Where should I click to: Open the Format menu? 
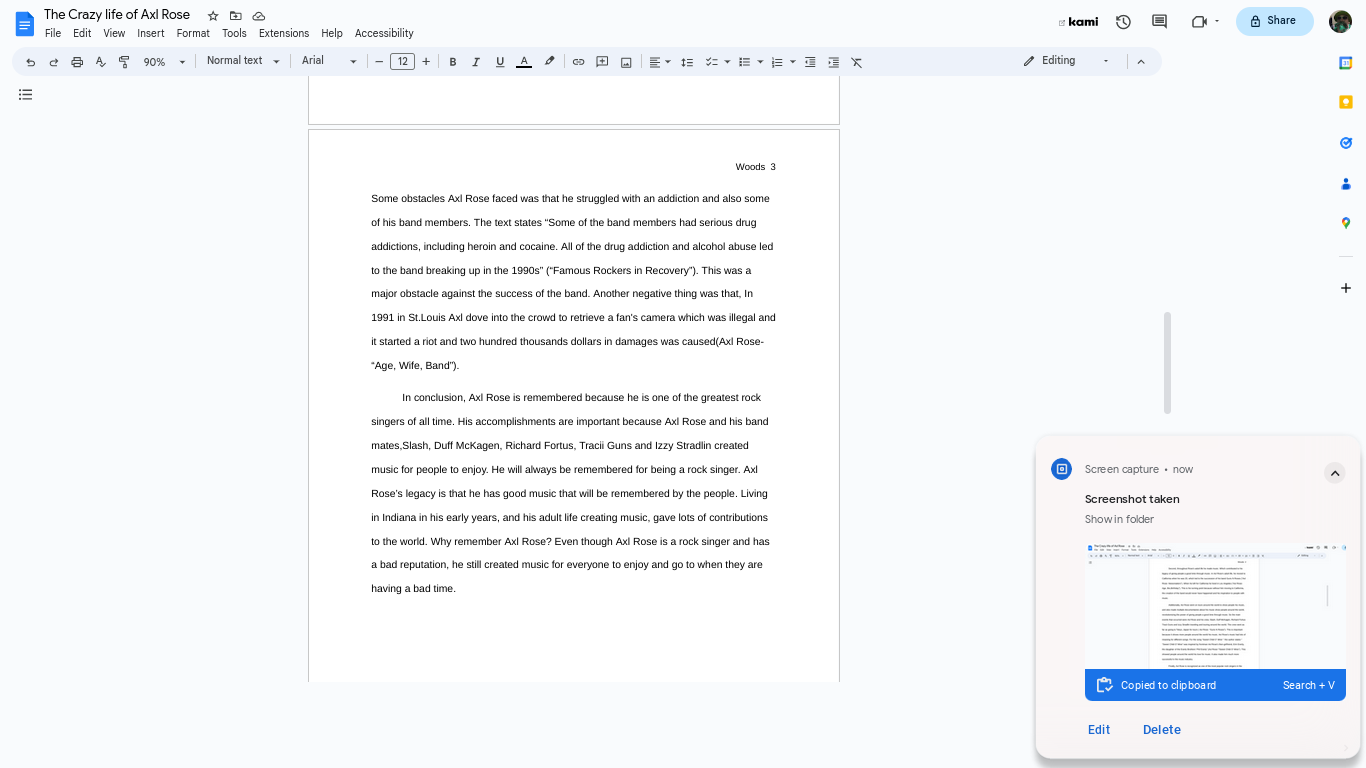[x=193, y=33]
